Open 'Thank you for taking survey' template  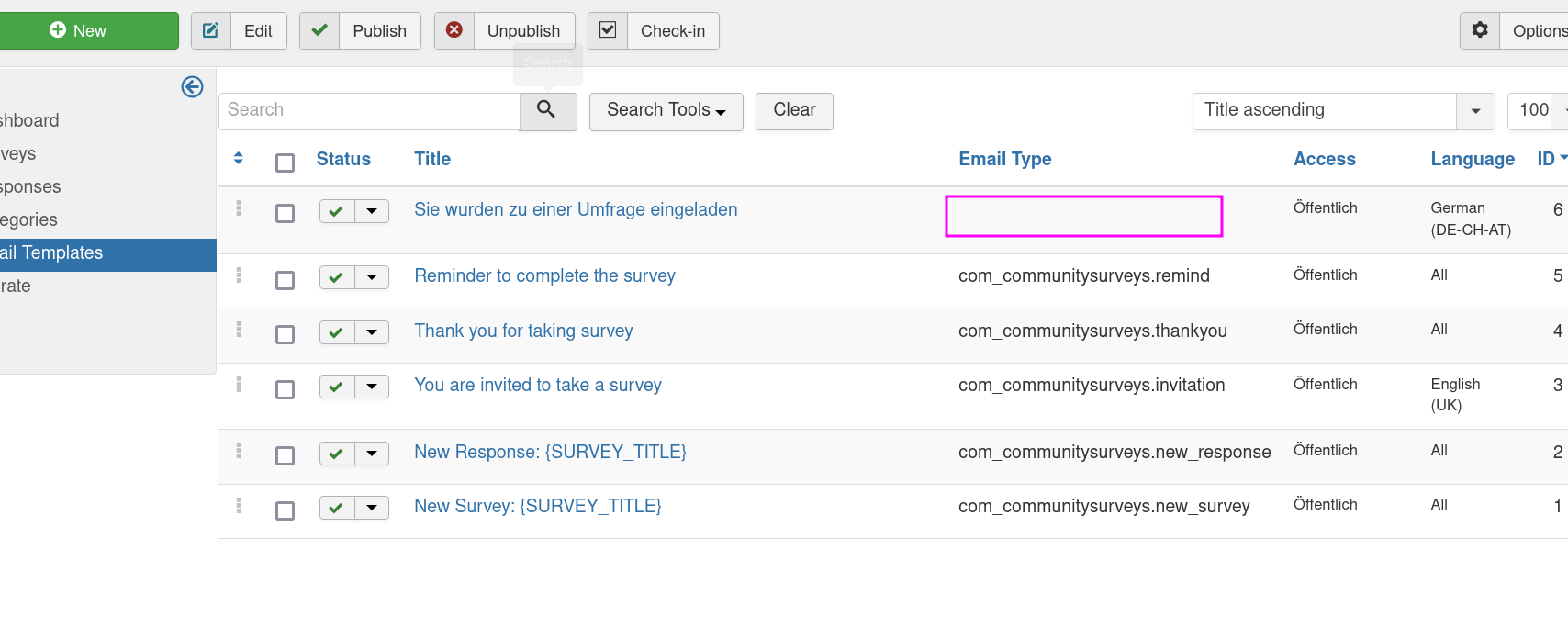(x=523, y=331)
